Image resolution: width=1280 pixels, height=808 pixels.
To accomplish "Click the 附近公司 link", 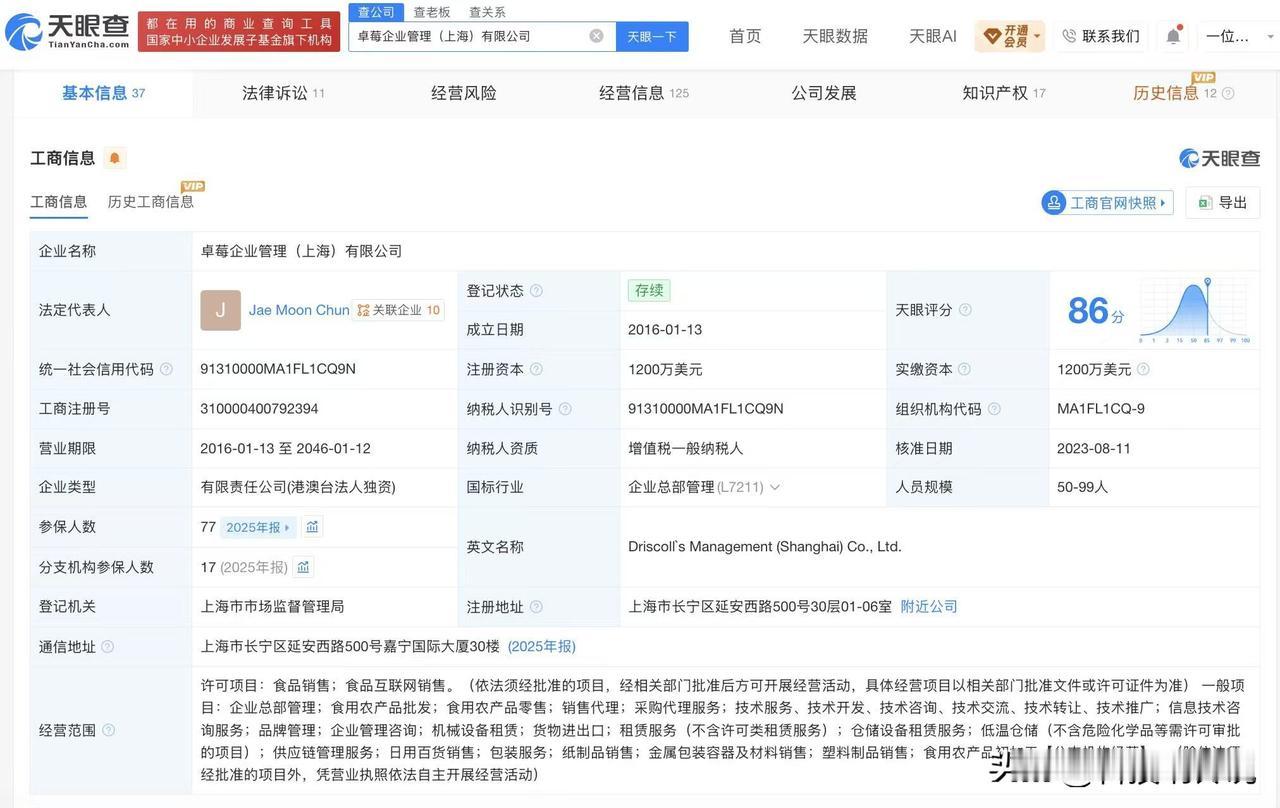I will (929, 607).
